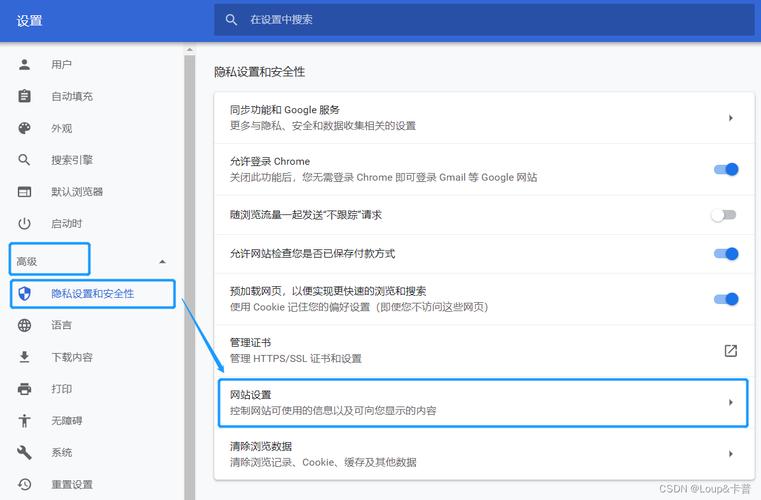Click the restore clock icon beside 重置设置
The height and width of the screenshot is (500, 761).
[24, 484]
